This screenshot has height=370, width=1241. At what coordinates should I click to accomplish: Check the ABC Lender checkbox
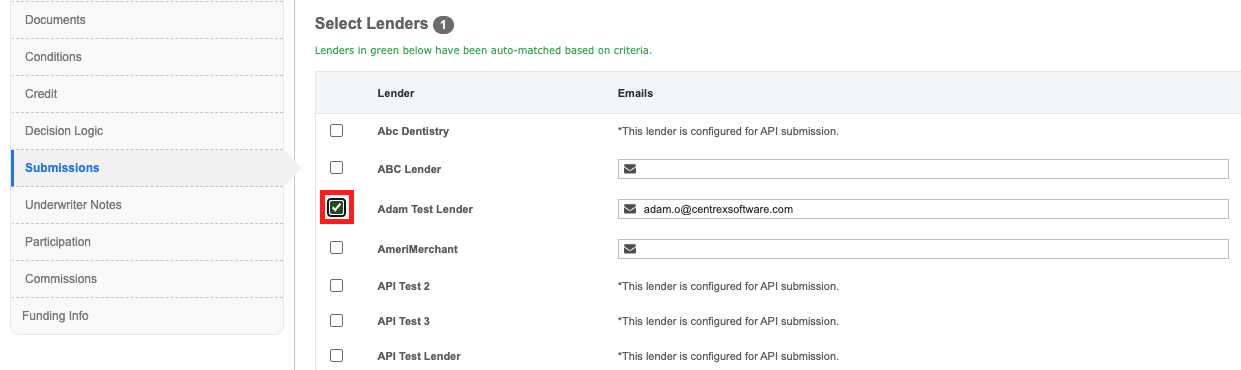coord(336,167)
